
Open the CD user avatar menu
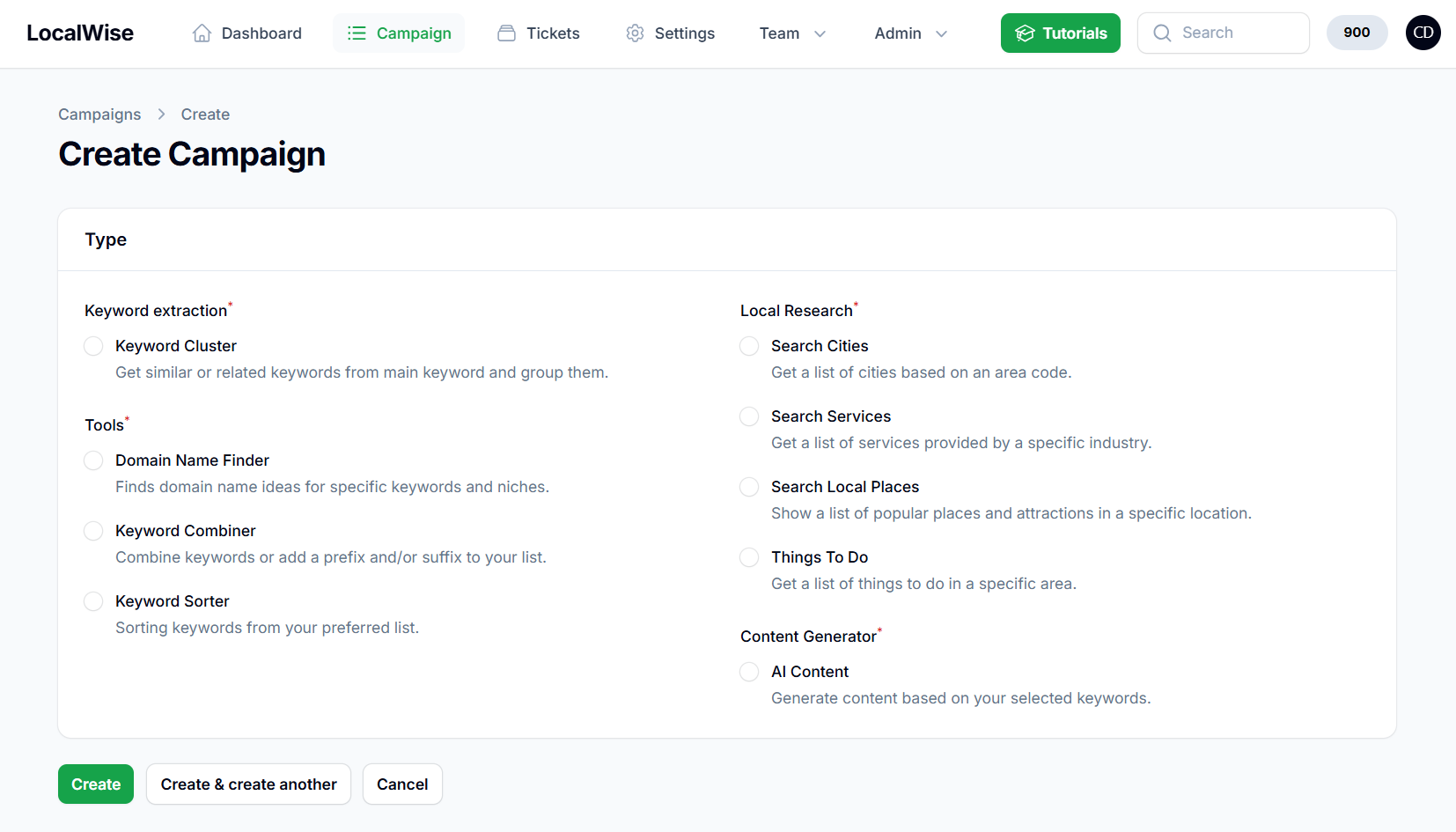(1423, 33)
